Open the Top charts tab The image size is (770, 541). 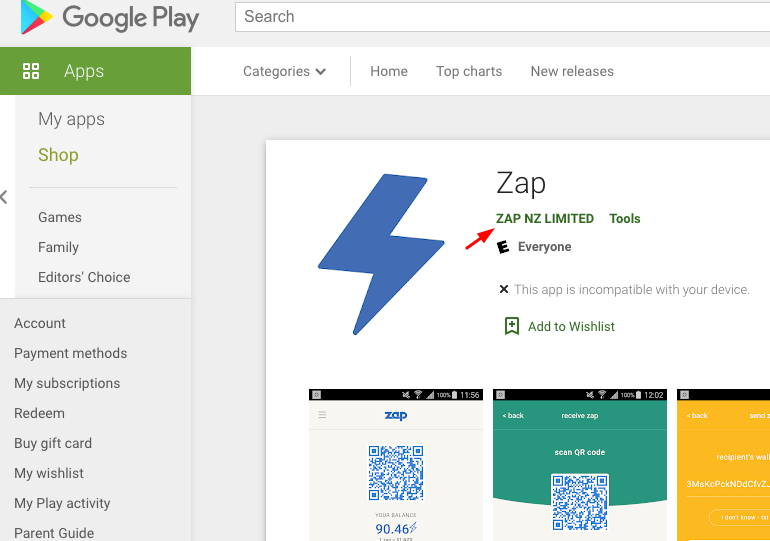coord(469,72)
